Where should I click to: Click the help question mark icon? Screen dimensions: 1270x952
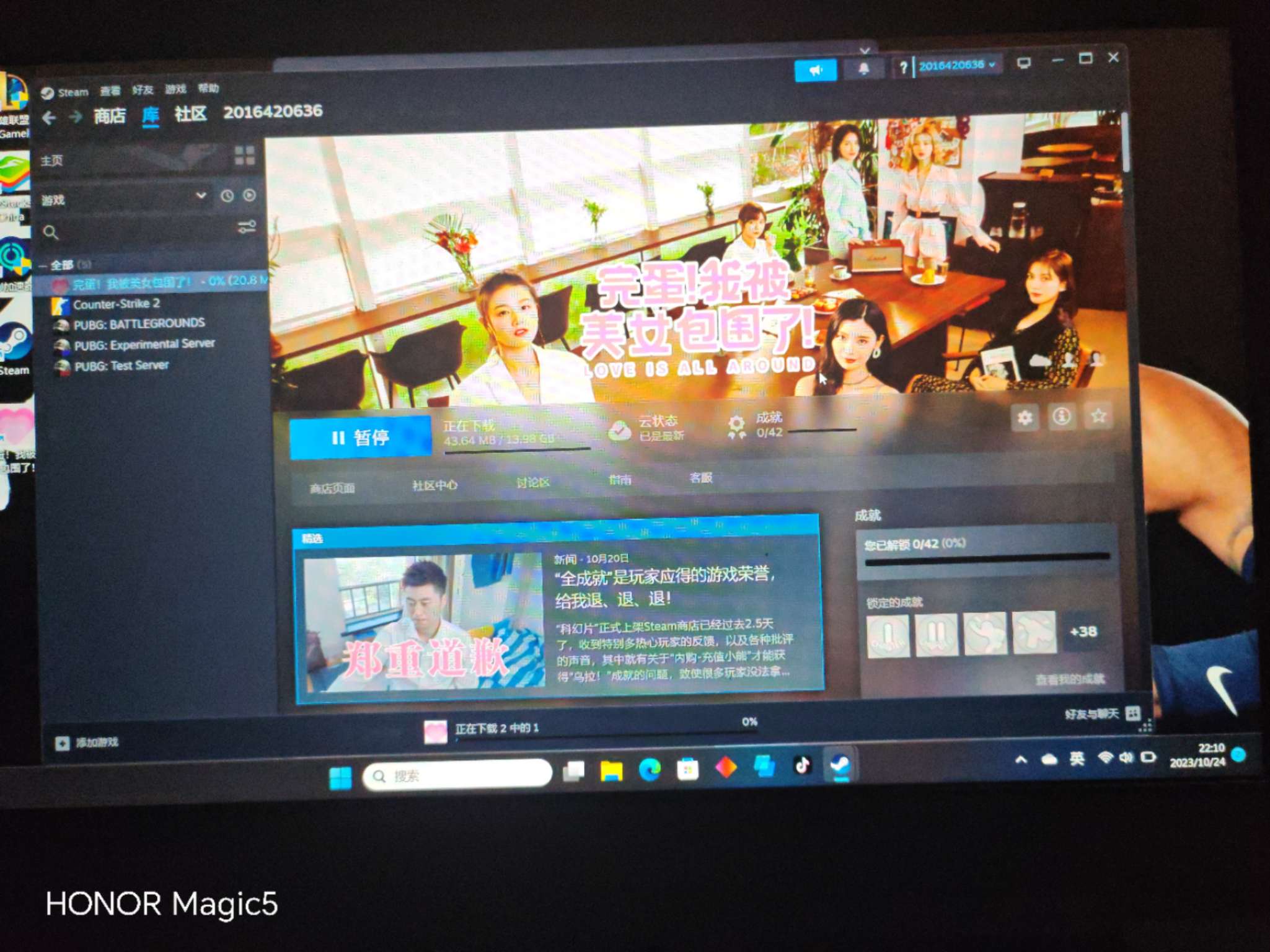(903, 68)
